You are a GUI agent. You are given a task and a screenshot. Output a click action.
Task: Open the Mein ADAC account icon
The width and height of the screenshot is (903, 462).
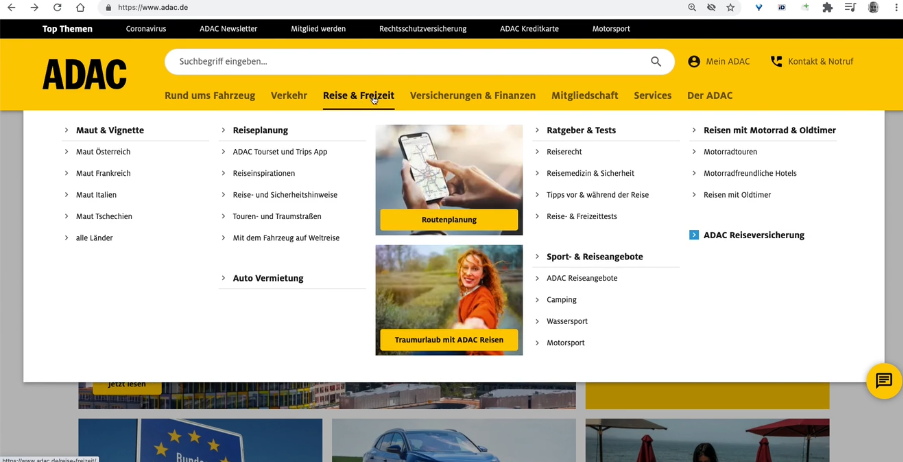[x=694, y=61]
